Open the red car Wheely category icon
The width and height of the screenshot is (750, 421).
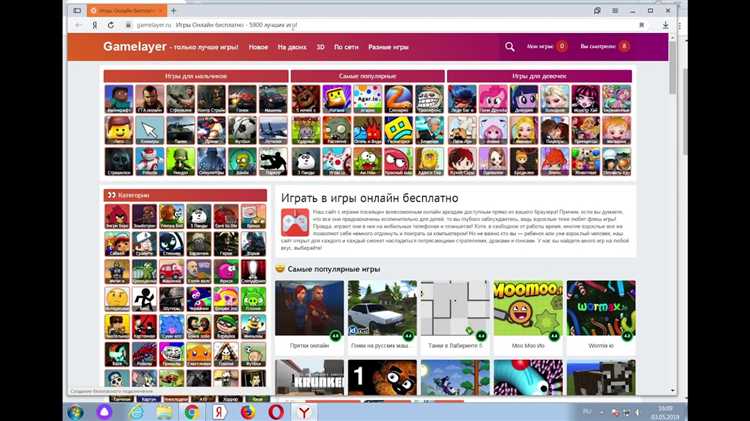coord(171,271)
